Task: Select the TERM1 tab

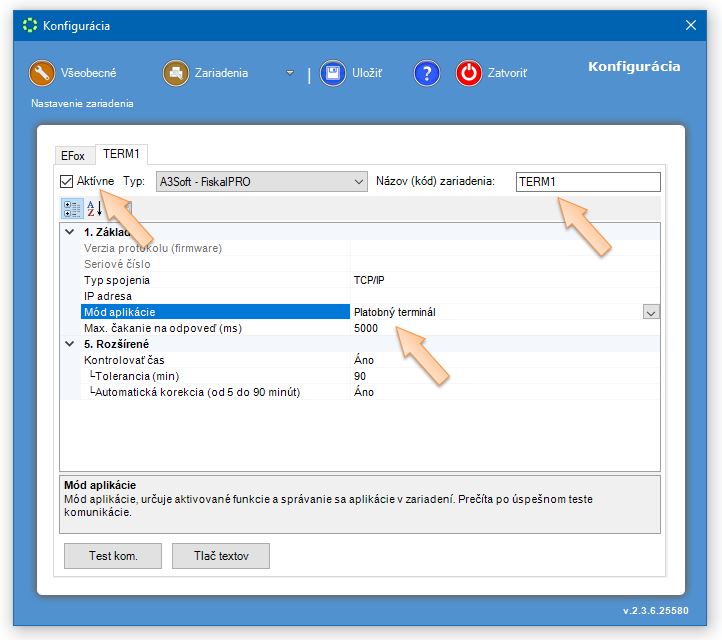Action: pyautogui.click(x=122, y=154)
